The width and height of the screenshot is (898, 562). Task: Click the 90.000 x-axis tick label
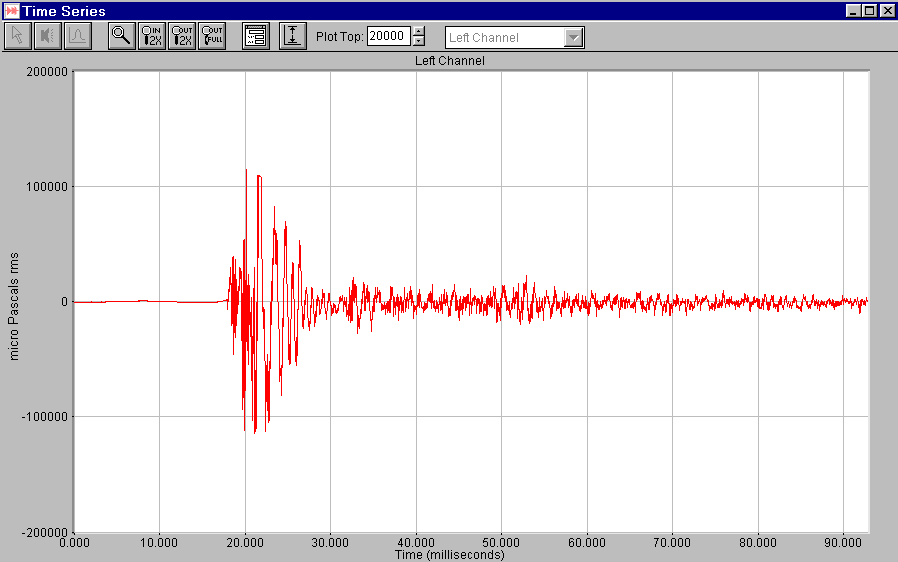click(842, 543)
